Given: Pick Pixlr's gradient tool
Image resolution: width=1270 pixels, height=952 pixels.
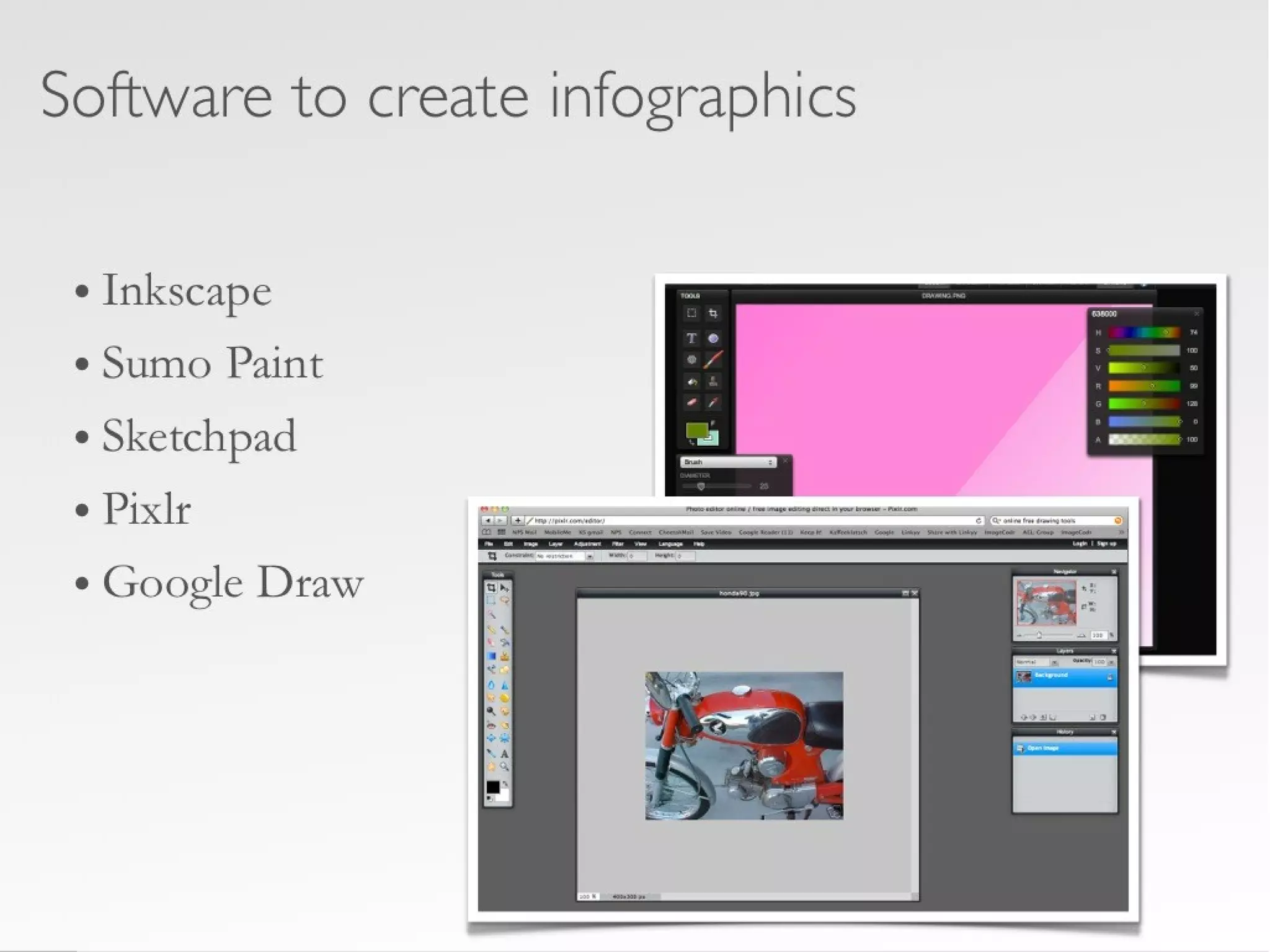Looking at the screenshot, I should point(491,656).
